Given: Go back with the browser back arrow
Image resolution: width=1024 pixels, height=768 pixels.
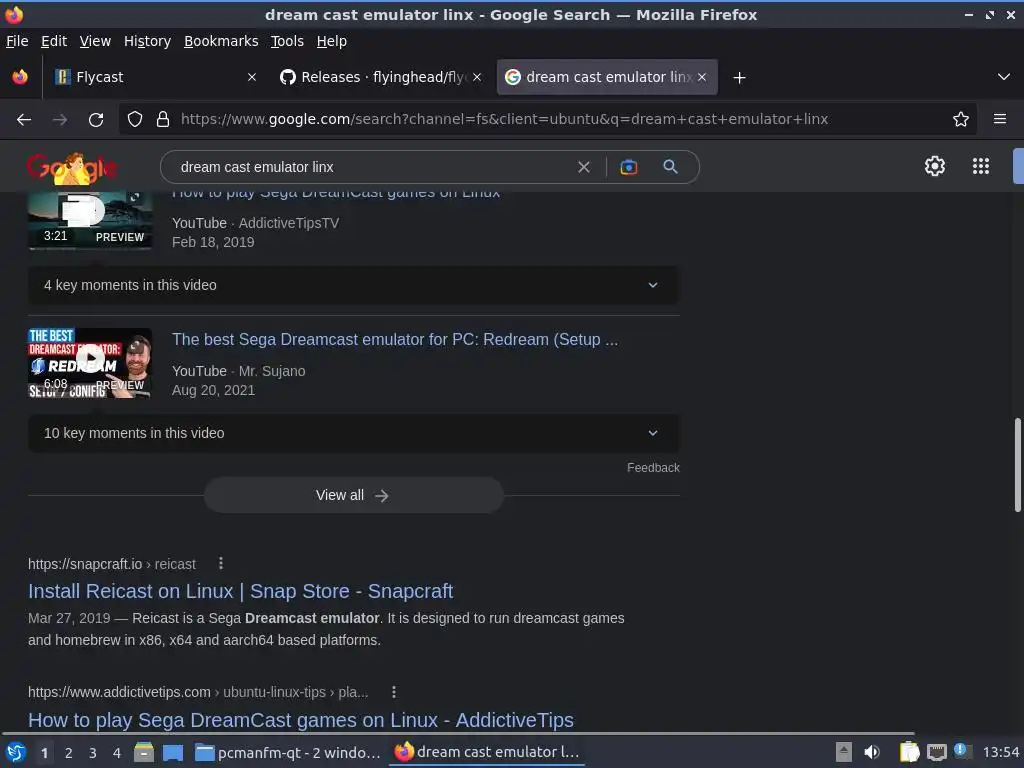Looking at the screenshot, I should click(24, 120).
